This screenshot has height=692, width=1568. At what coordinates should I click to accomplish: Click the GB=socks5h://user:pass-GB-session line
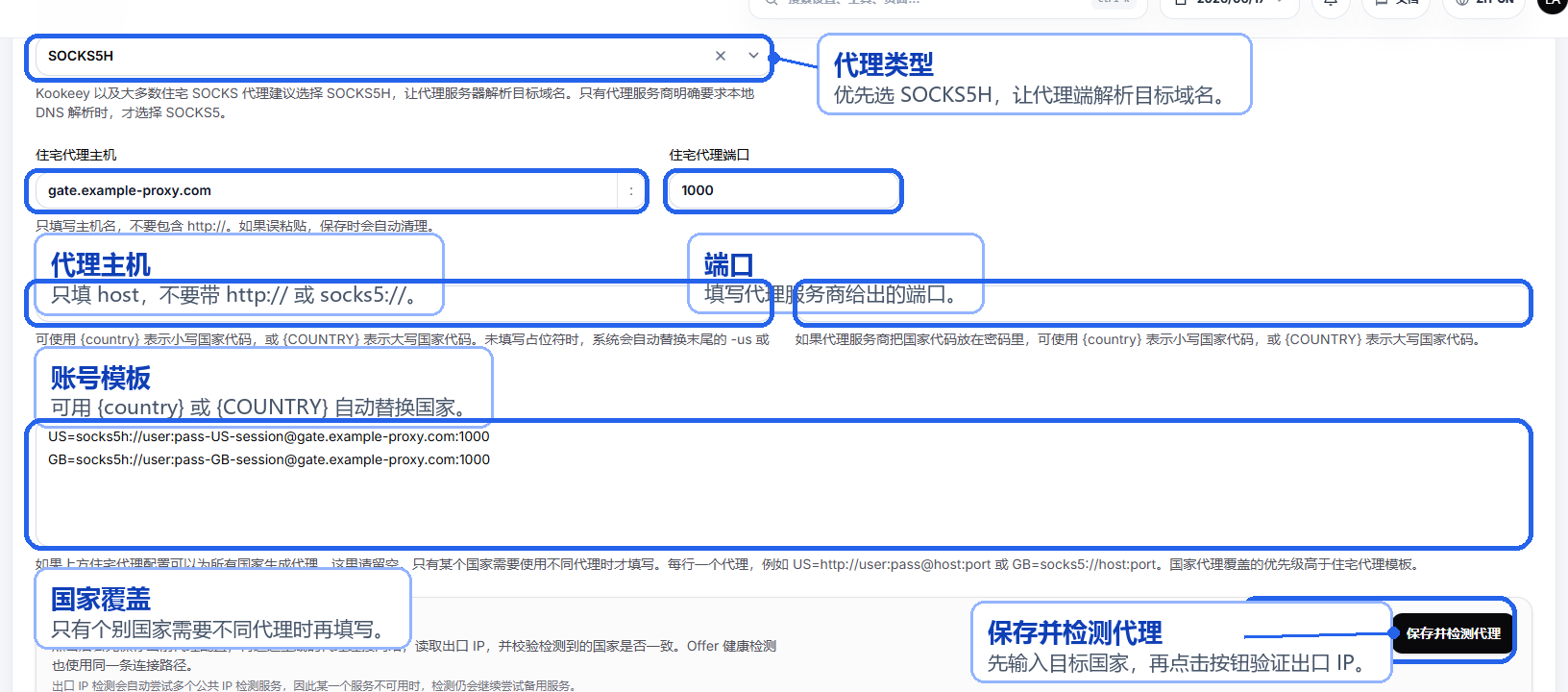[269, 459]
